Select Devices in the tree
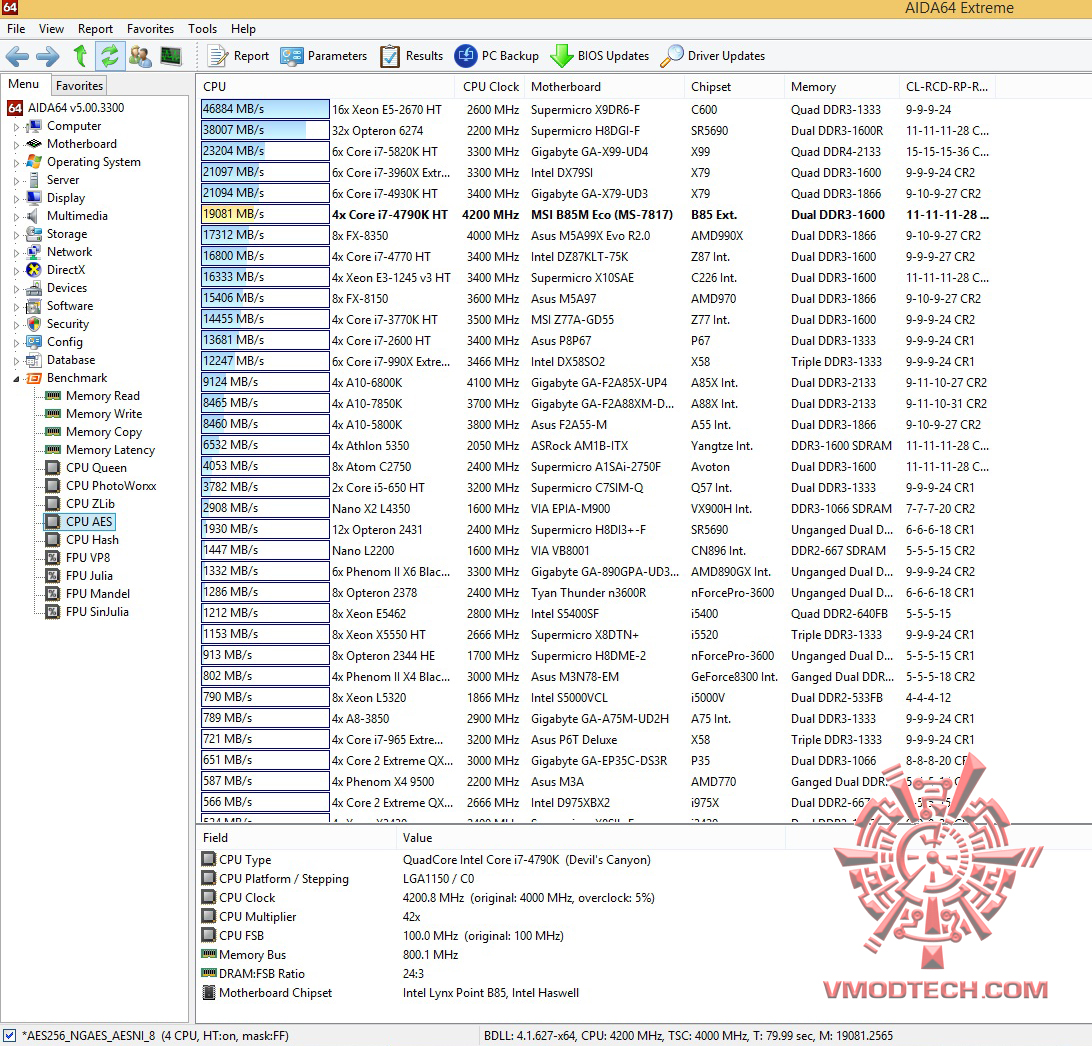The width and height of the screenshot is (1092, 1046). point(67,288)
